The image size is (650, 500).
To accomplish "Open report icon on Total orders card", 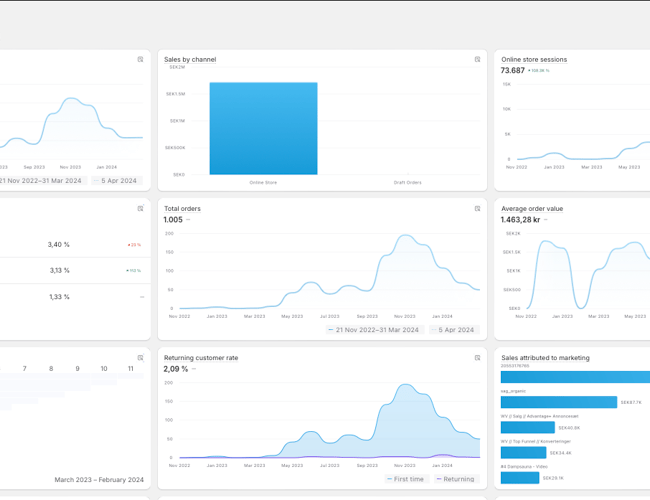I will [477, 209].
